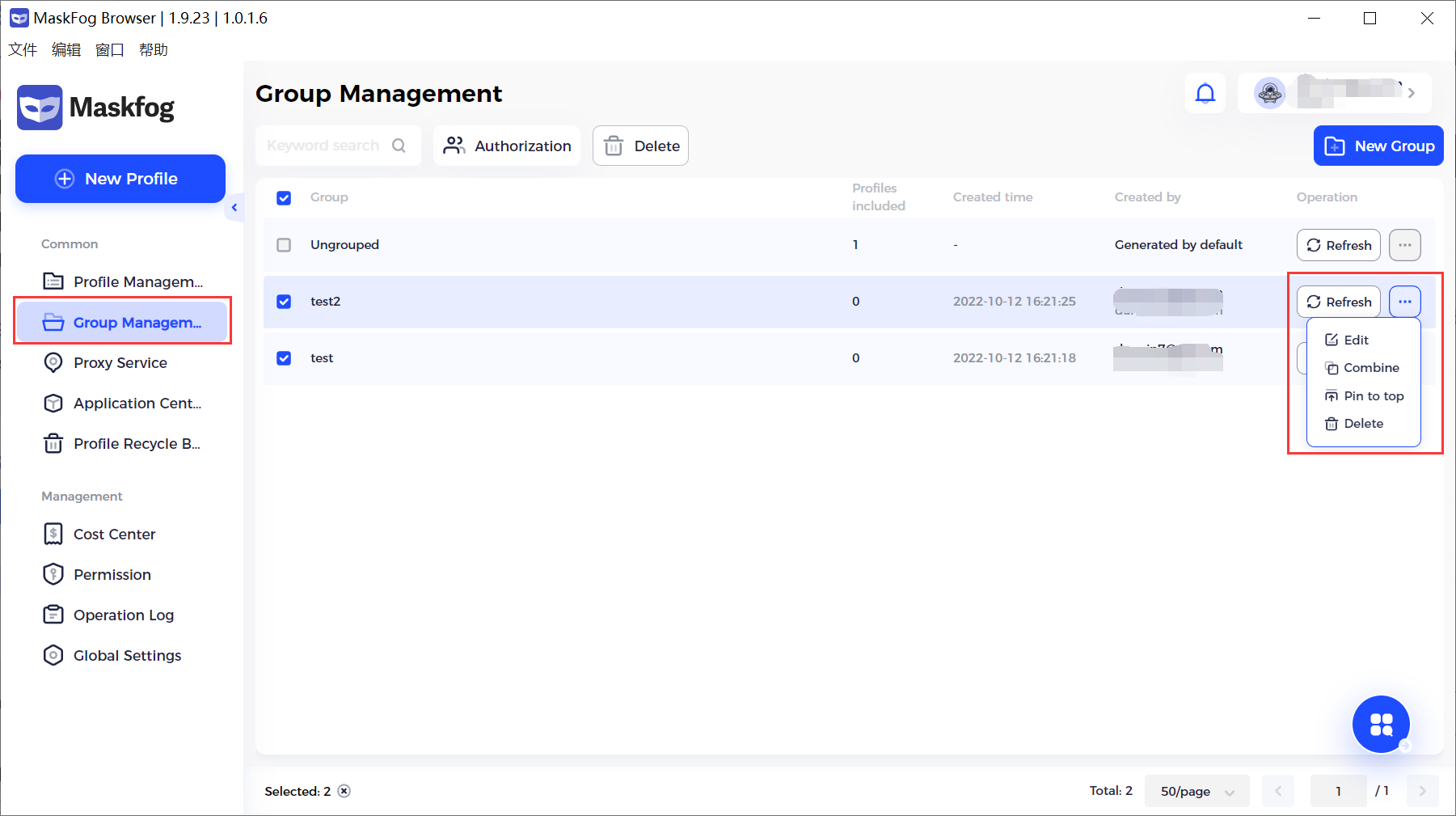Go to next page arrow
The image size is (1456, 816).
pos(1422,791)
